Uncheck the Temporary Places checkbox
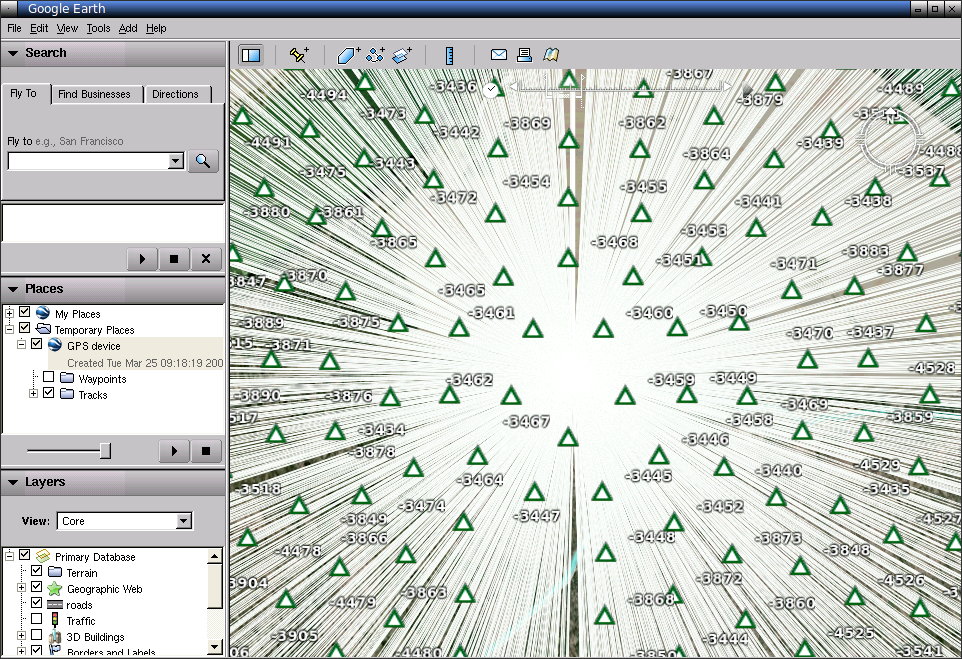962x659 pixels. point(25,328)
